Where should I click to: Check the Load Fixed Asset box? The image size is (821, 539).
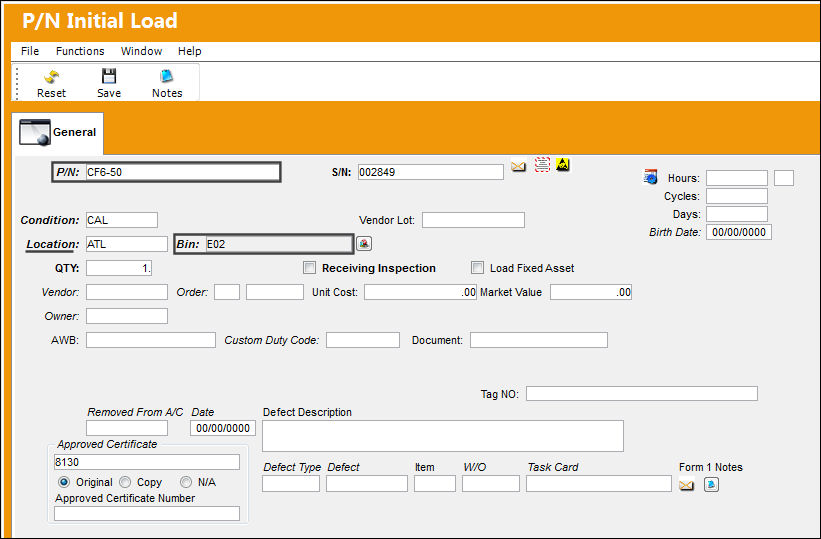(477, 268)
